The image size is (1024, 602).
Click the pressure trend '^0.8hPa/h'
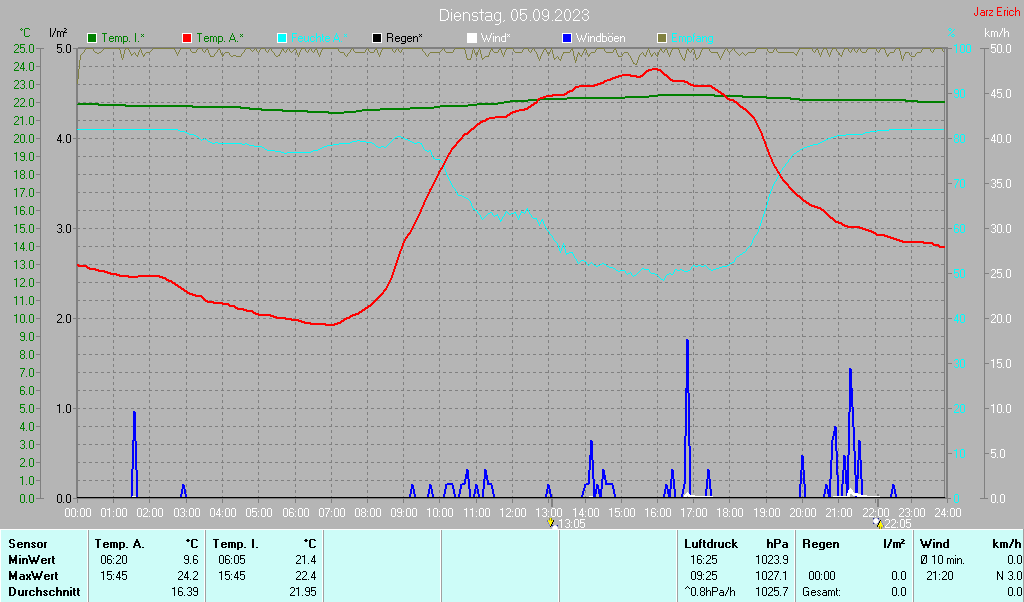(709, 592)
